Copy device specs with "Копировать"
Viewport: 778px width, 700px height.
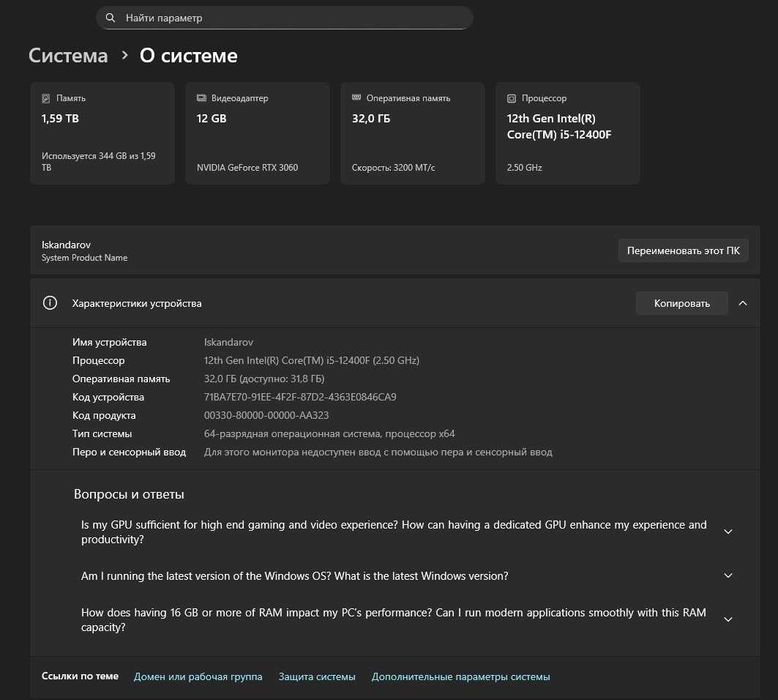[x=682, y=303]
